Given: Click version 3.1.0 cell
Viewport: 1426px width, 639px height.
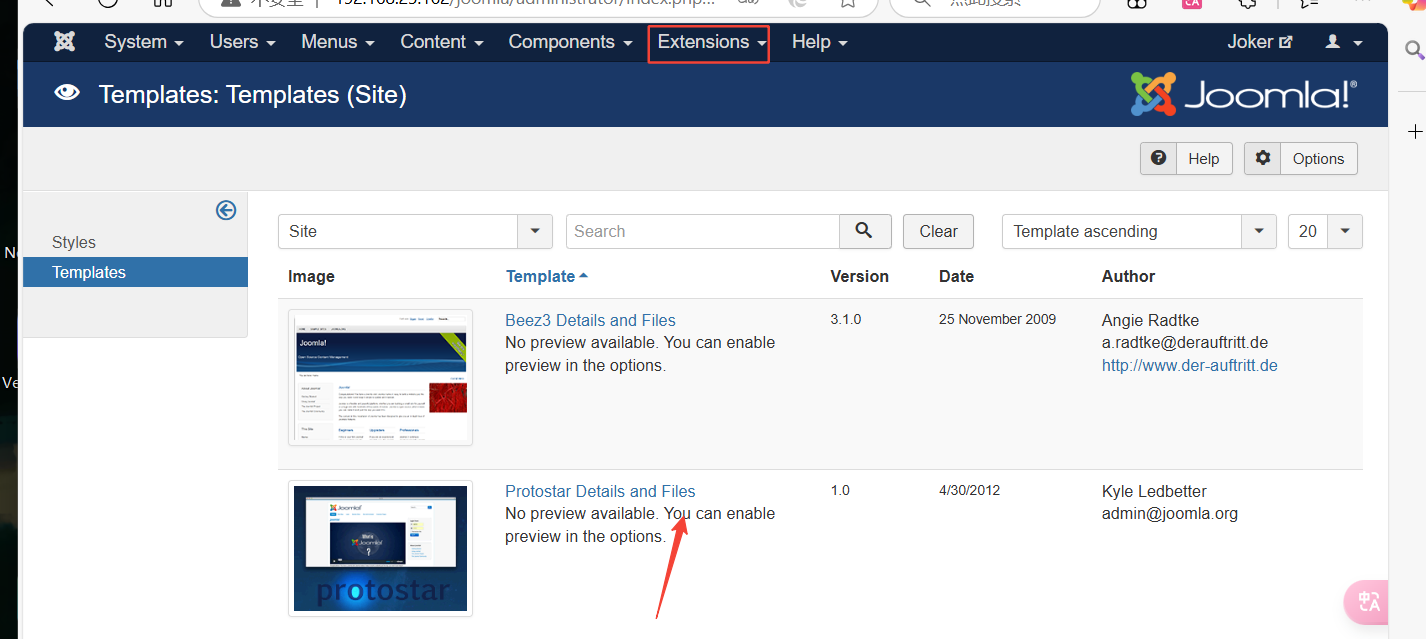Looking at the screenshot, I should pos(846,319).
